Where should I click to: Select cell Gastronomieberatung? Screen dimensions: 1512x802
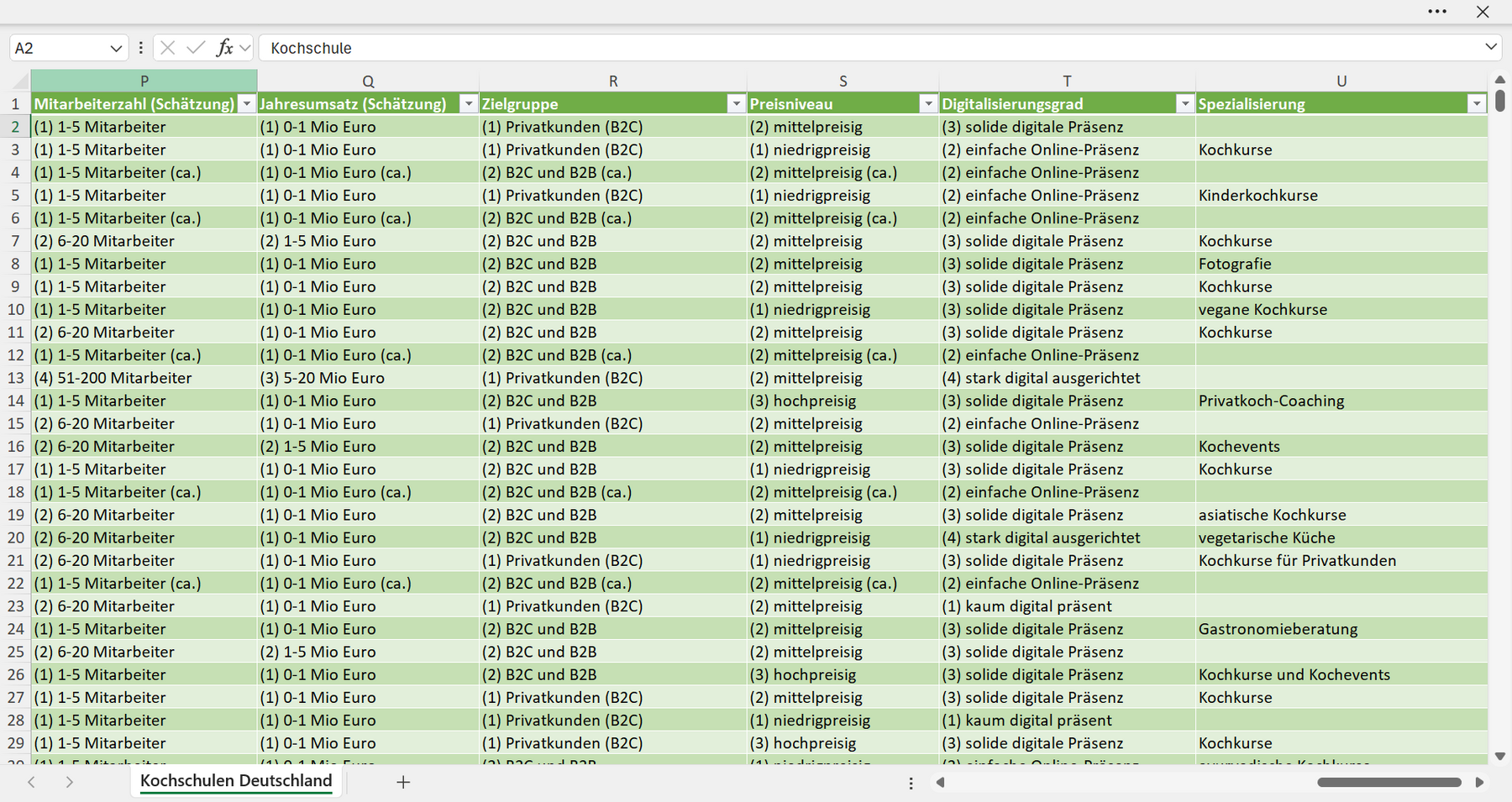[1341, 629]
